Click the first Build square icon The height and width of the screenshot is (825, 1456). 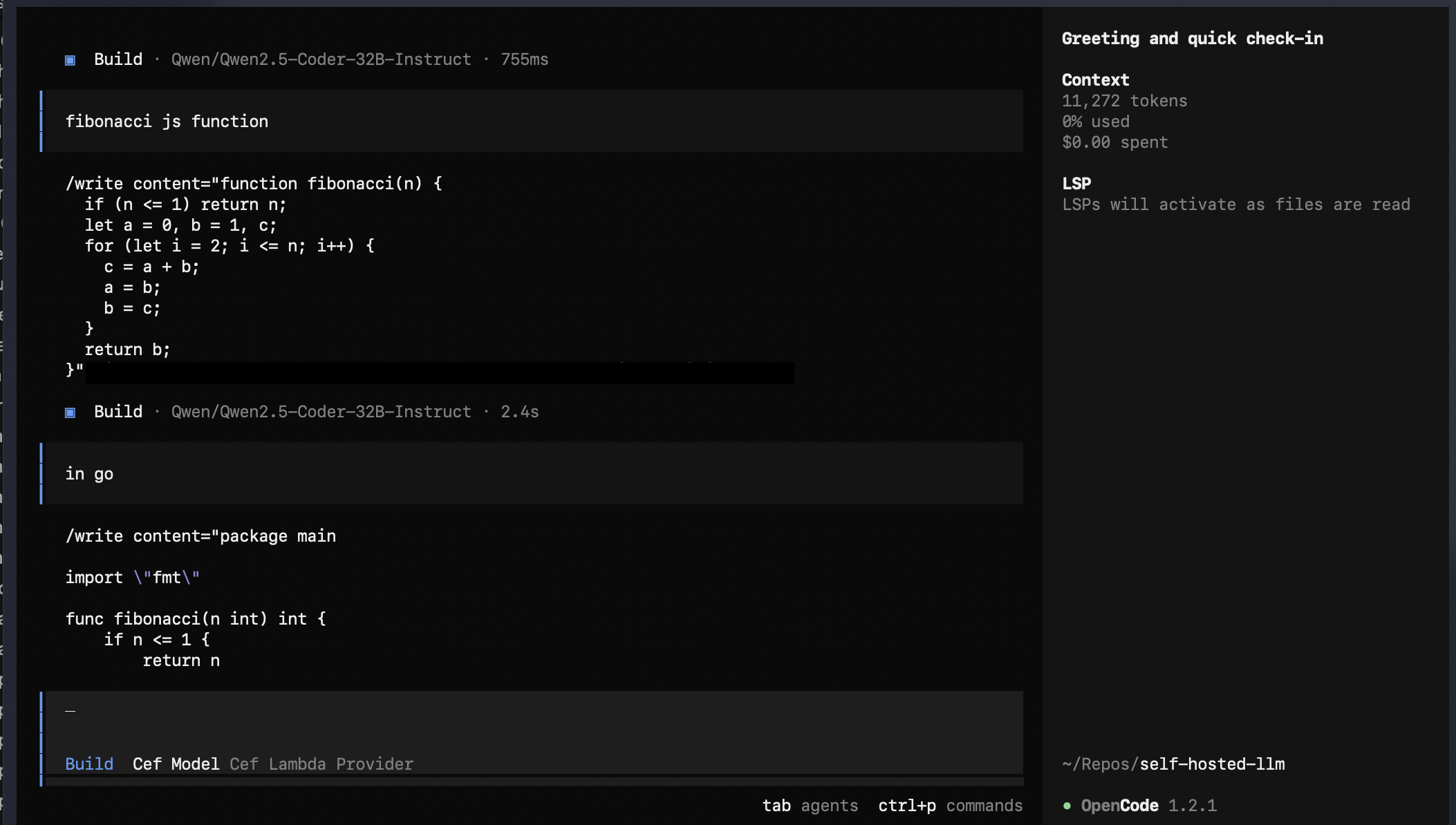tap(70, 60)
